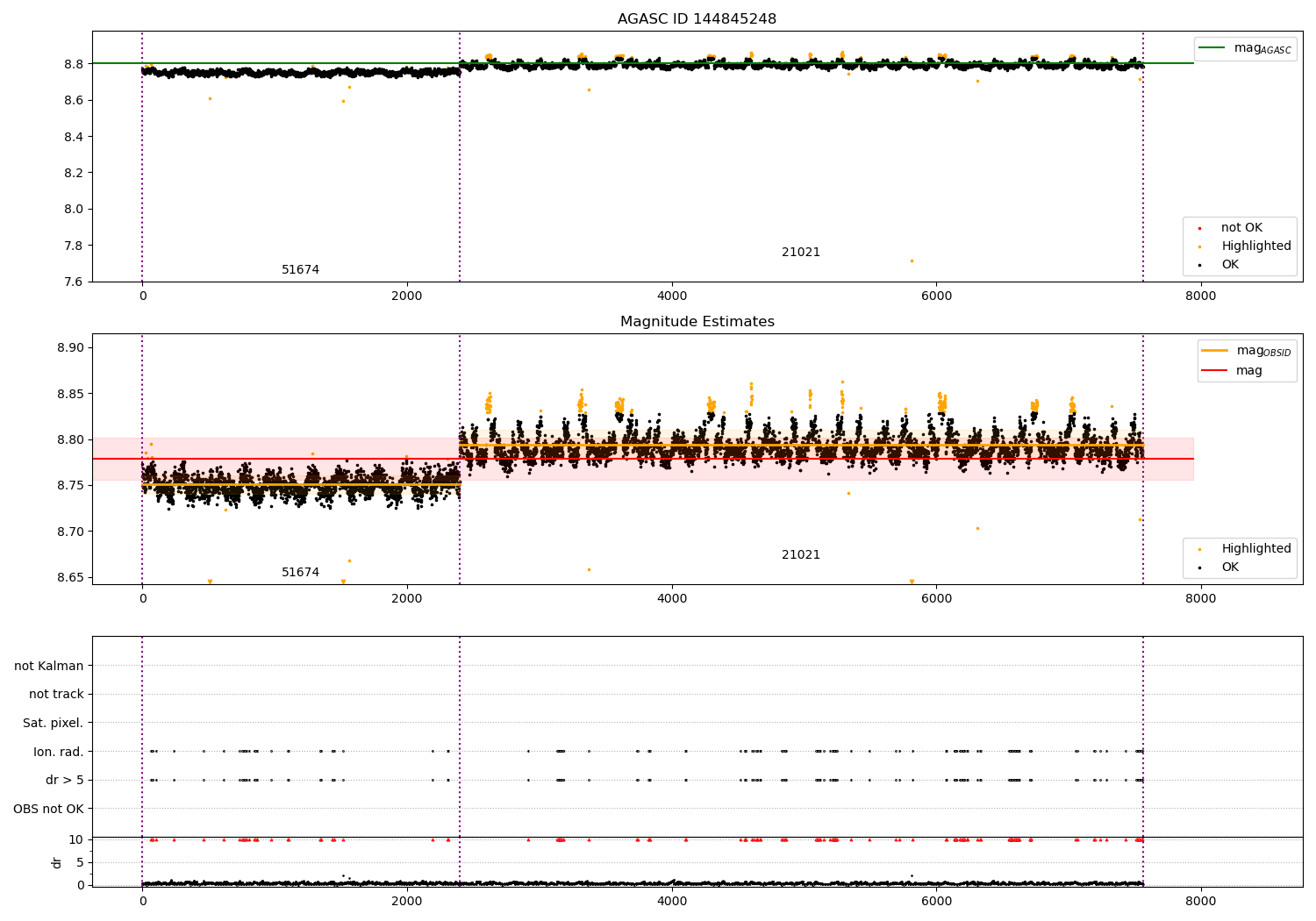The width and height of the screenshot is (1316, 921).
Task: Click y-axis tick "7.8" in top plot
Action: click(x=74, y=246)
